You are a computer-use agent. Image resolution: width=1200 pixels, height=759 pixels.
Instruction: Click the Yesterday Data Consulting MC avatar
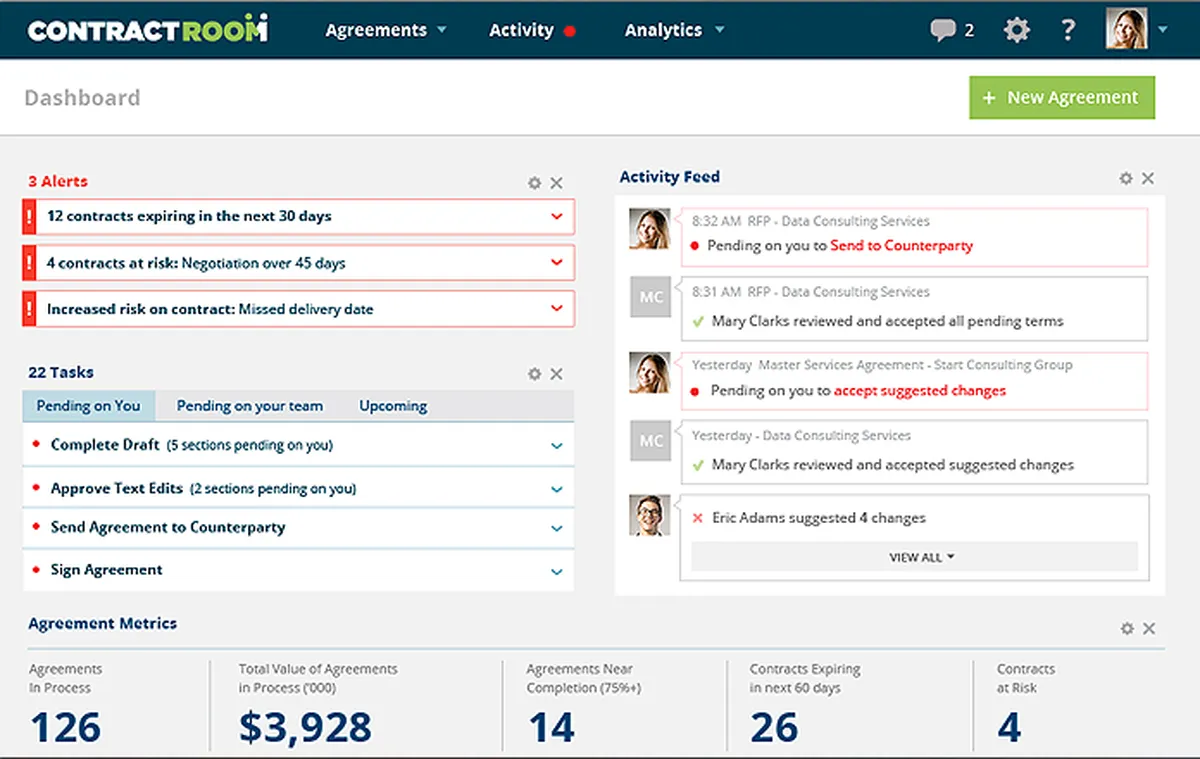click(x=651, y=441)
